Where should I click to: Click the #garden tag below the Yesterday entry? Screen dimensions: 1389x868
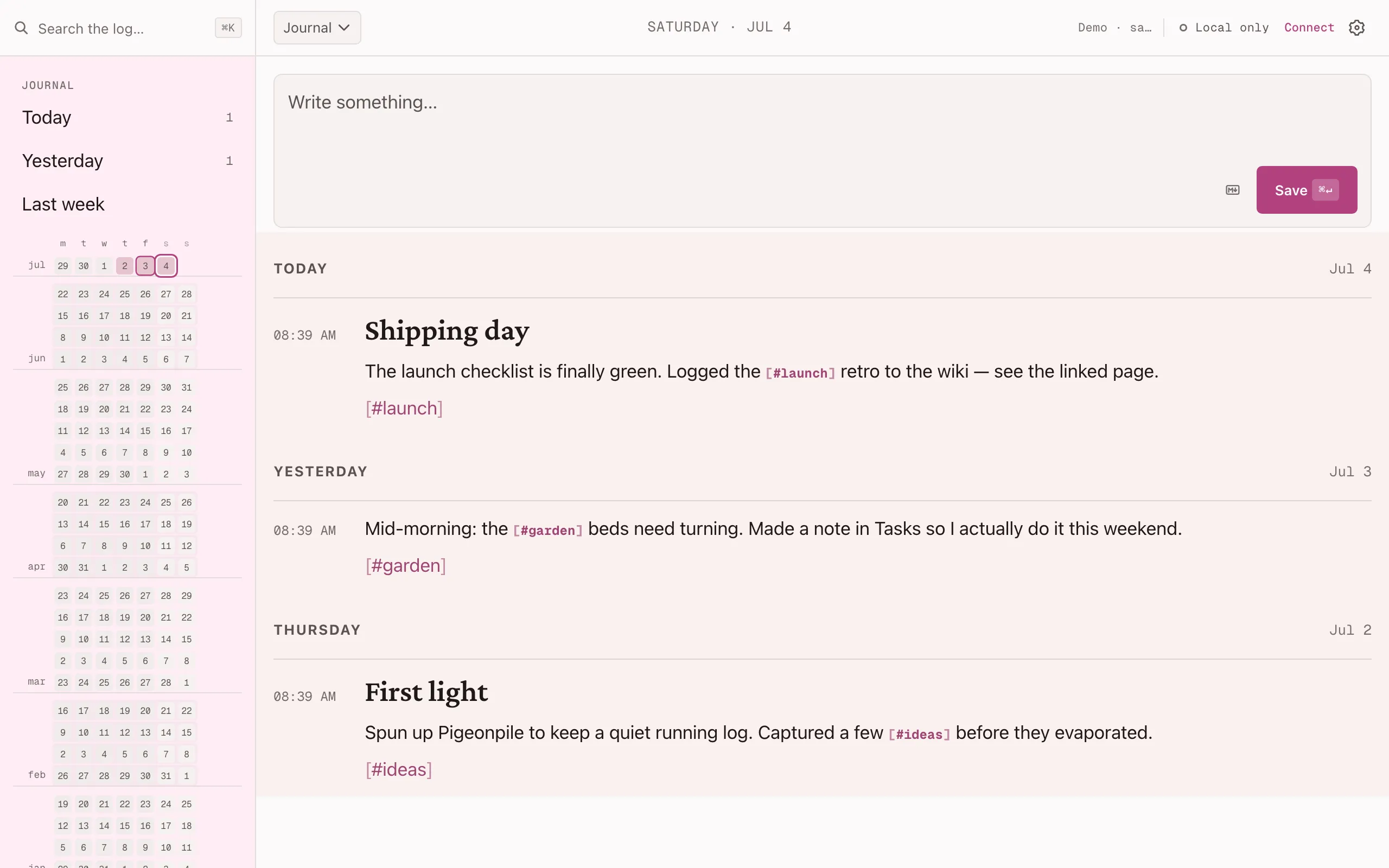pyautogui.click(x=406, y=565)
